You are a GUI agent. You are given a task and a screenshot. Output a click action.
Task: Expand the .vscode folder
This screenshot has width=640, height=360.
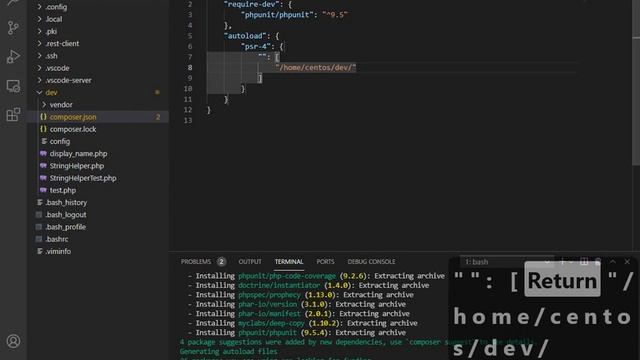click(39, 68)
